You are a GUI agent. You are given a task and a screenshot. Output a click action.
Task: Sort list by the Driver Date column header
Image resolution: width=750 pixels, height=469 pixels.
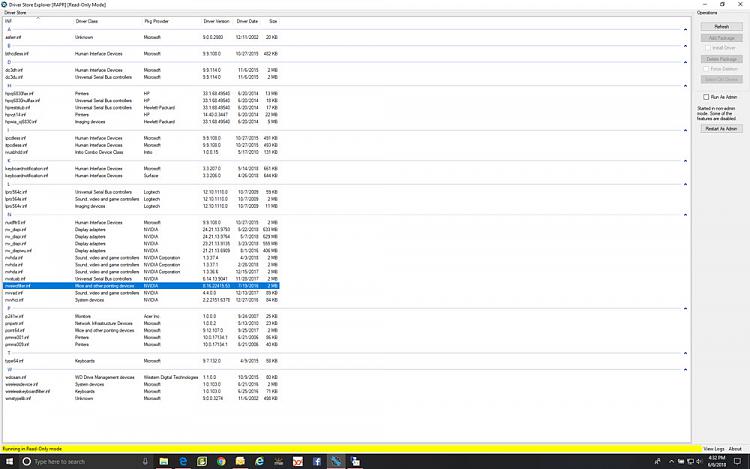(x=247, y=21)
